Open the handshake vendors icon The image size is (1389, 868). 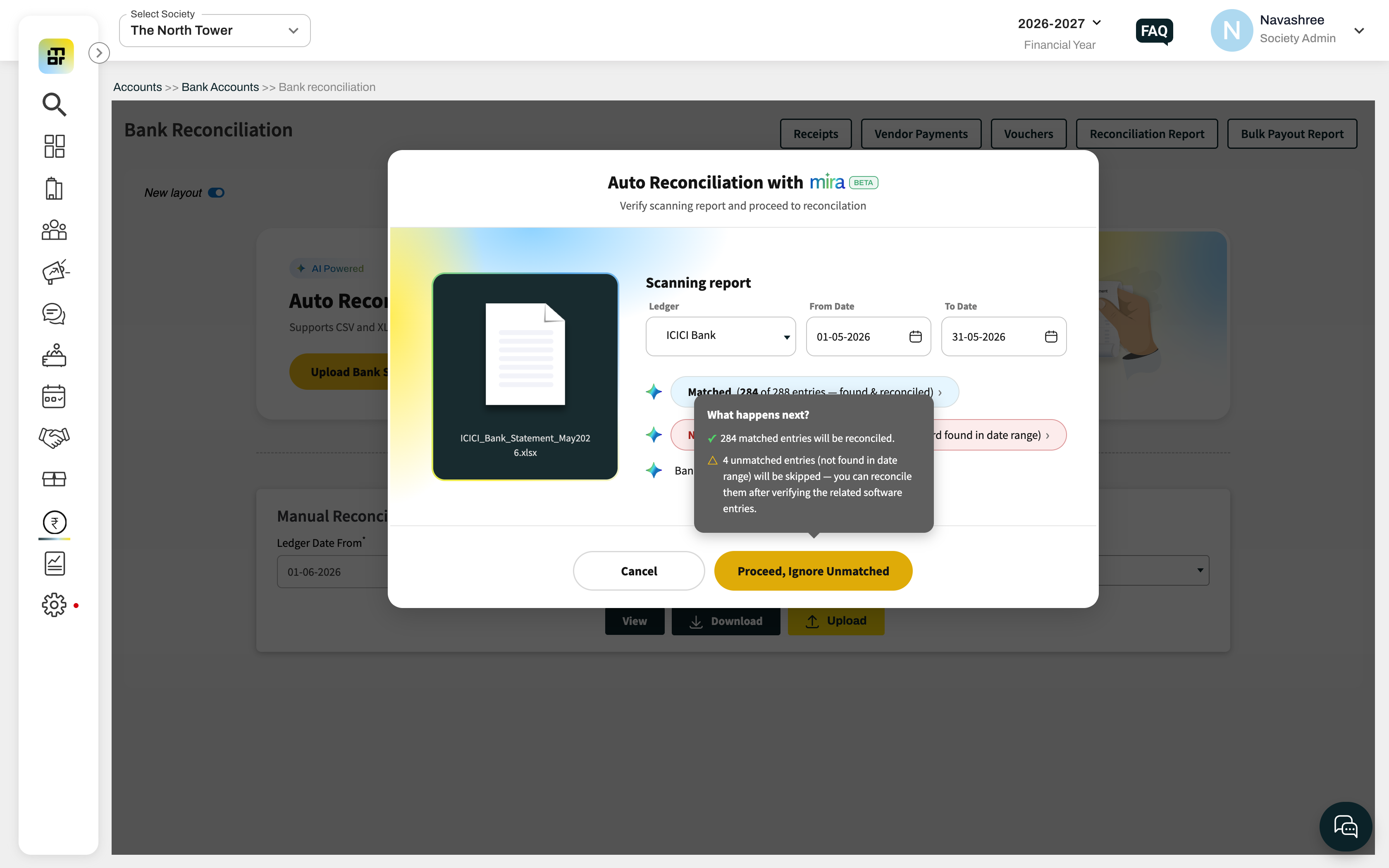coord(54,437)
